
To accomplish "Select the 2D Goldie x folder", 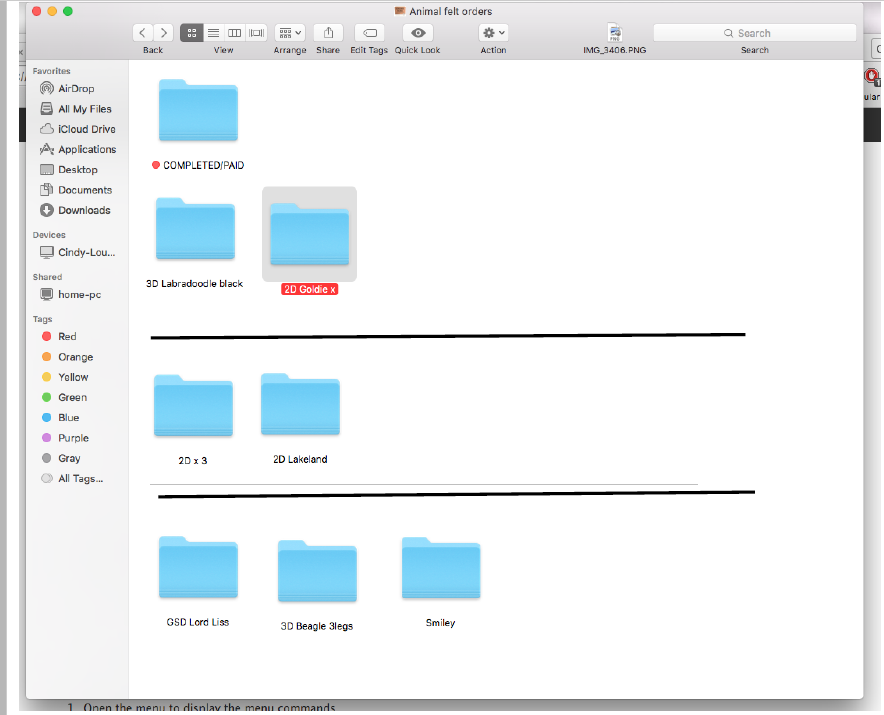I will click(x=310, y=234).
